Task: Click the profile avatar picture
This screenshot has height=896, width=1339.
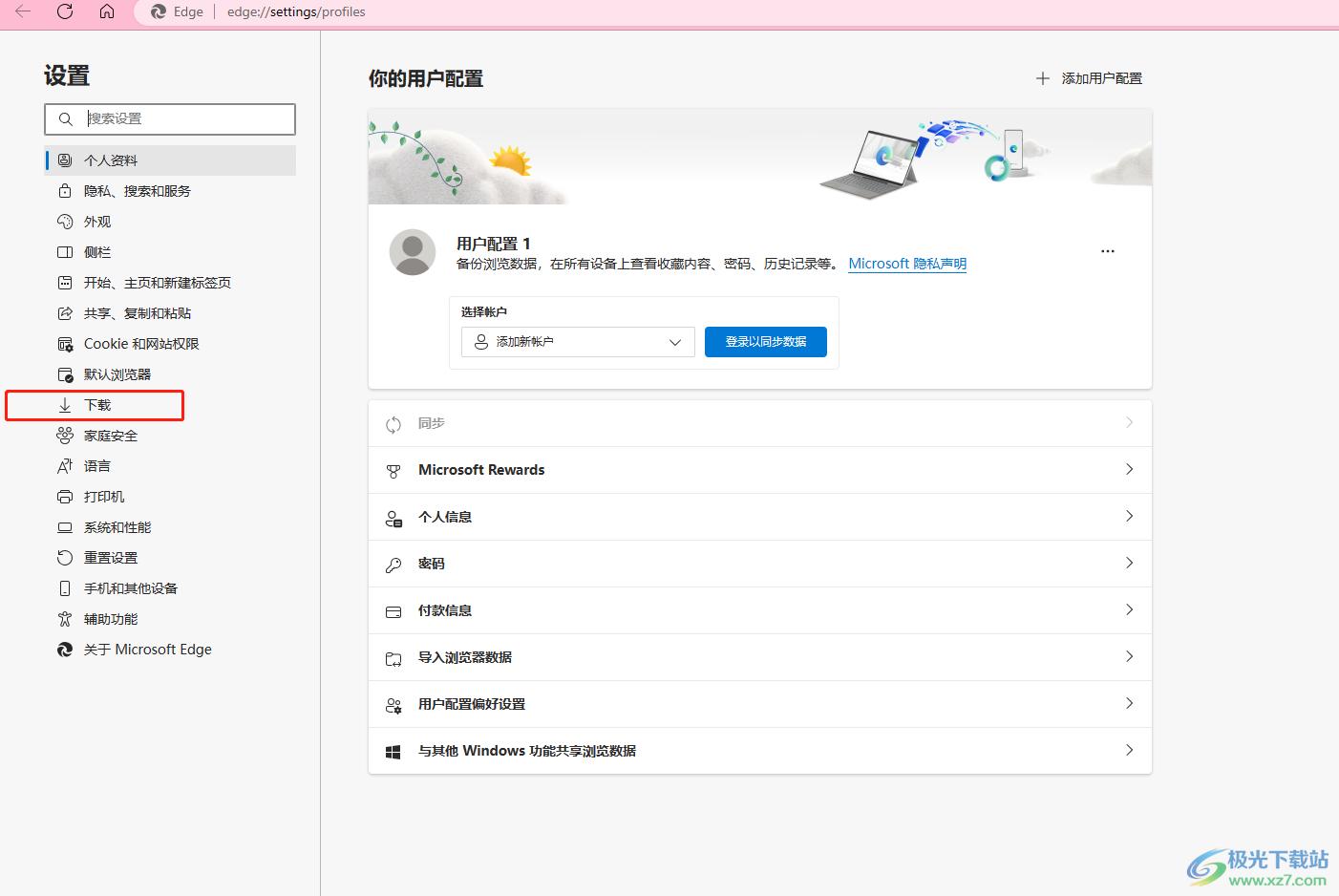Action: [x=413, y=252]
